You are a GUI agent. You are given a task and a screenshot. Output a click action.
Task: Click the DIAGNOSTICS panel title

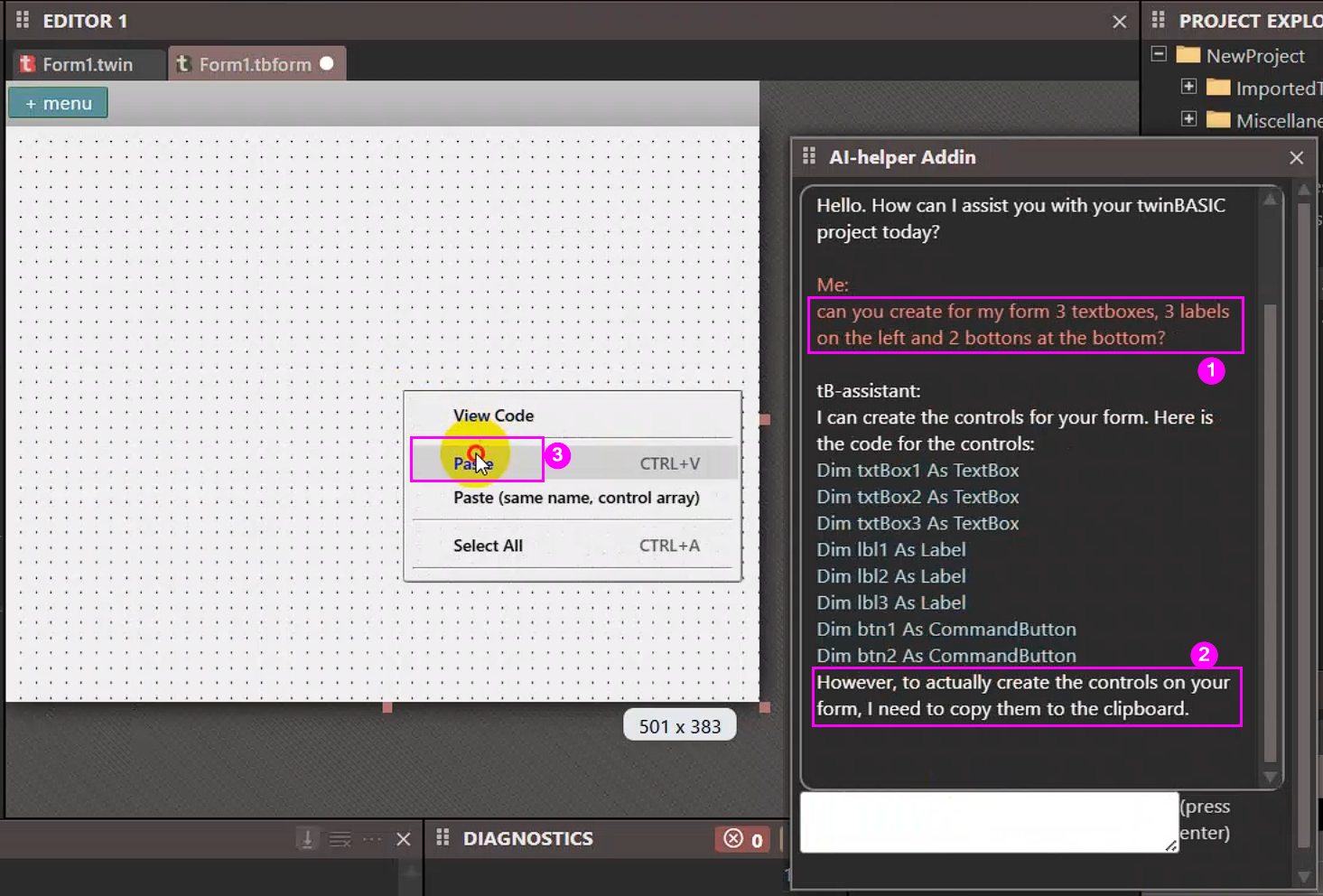[x=528, y=839]
